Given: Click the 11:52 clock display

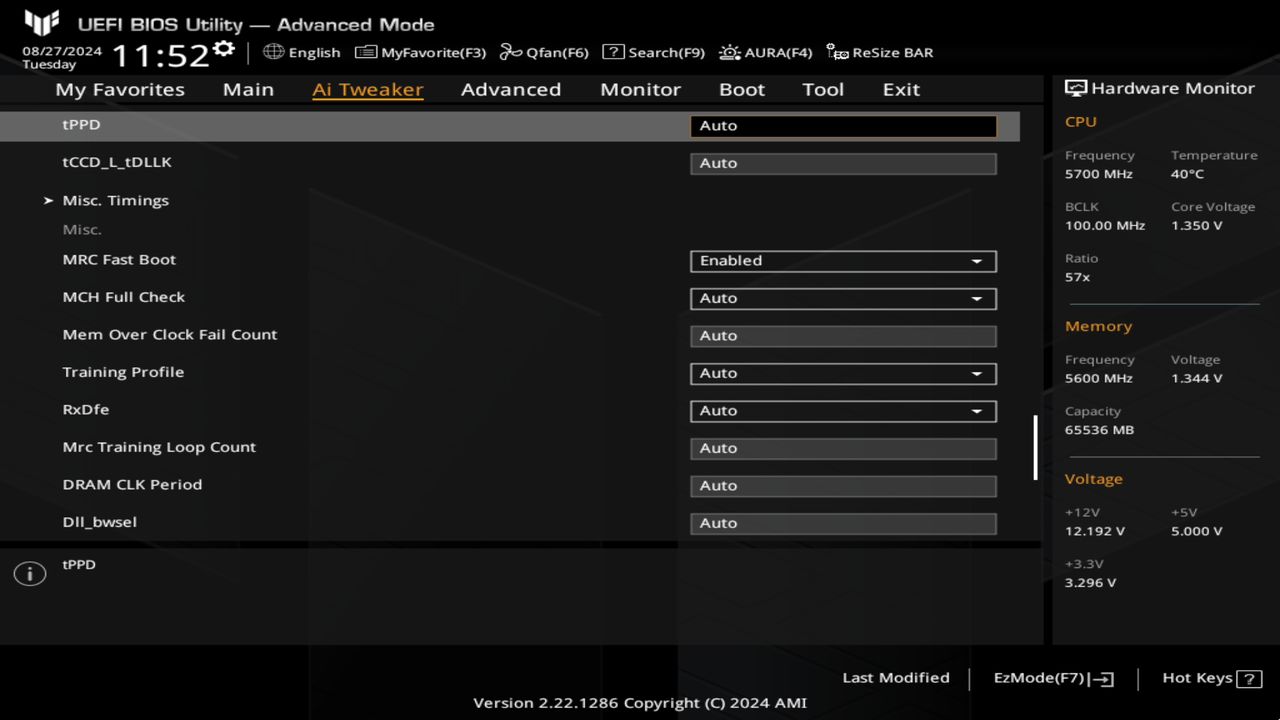Looking at the screenshot, I should coord(160,55).
